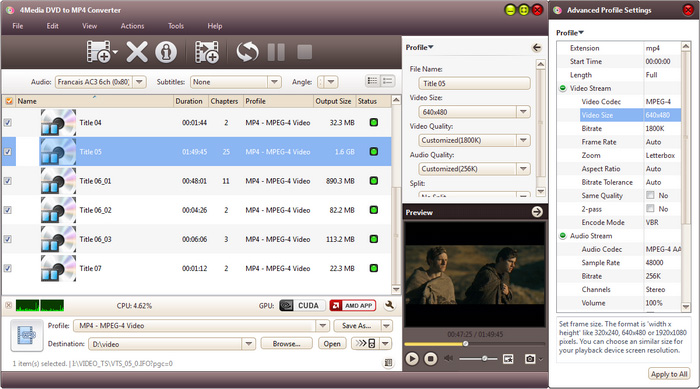
Task: Sort by the Duration column header
Action: 189,101
